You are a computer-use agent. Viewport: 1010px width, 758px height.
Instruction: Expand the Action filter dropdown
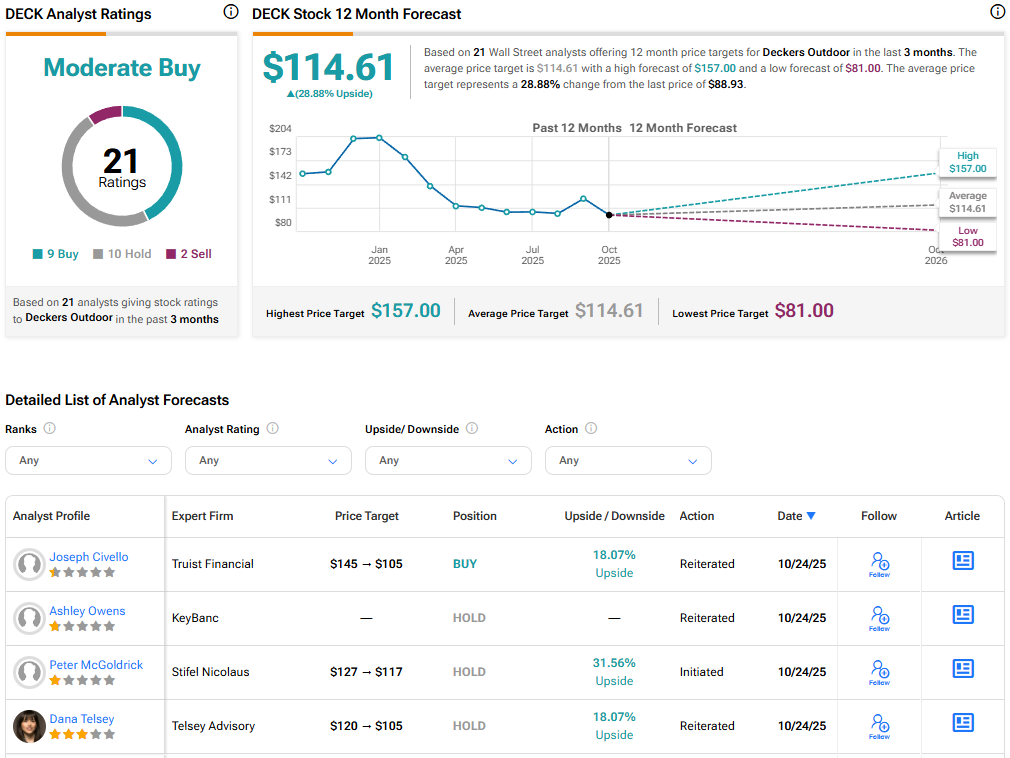pyautogui.click(x=628, y=461)
